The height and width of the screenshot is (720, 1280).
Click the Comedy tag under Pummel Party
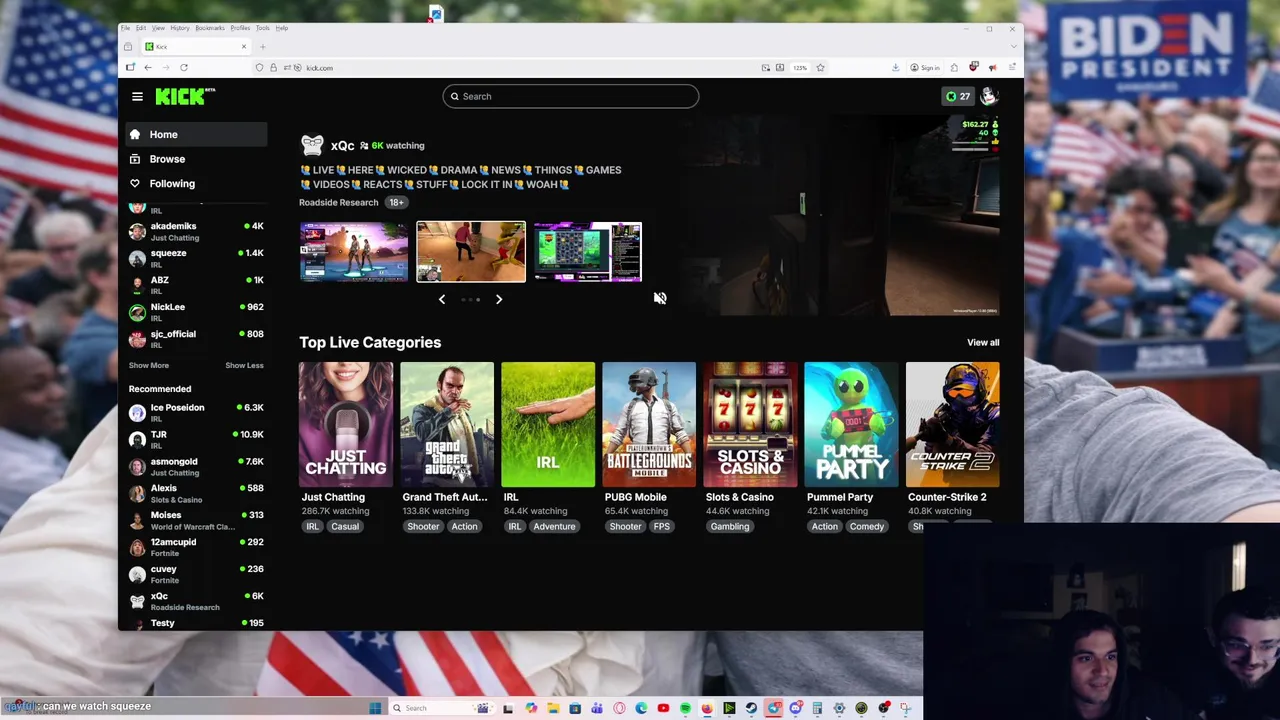coord(867,527)
